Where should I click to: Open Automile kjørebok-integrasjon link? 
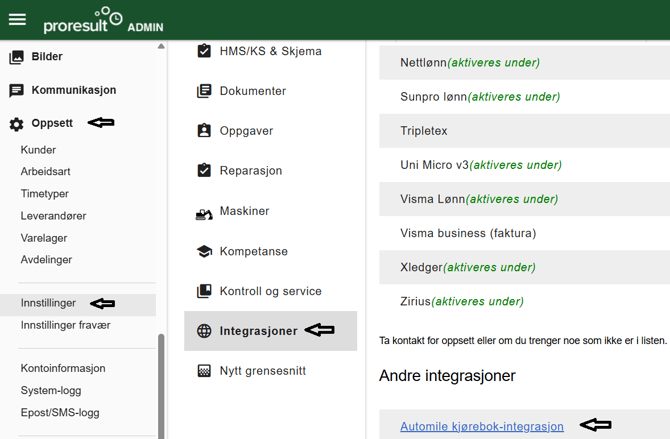[x=481, y=426]
